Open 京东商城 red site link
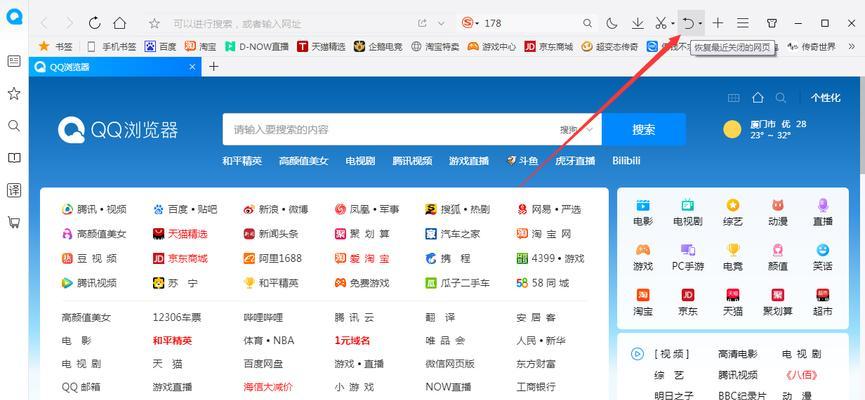Image resolution: width=865 pixels, height=400 pixels. pos(180,258)
